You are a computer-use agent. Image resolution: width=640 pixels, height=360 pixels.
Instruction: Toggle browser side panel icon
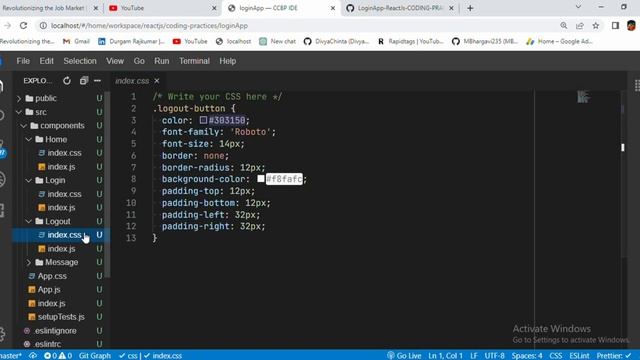tap(616, 25)
